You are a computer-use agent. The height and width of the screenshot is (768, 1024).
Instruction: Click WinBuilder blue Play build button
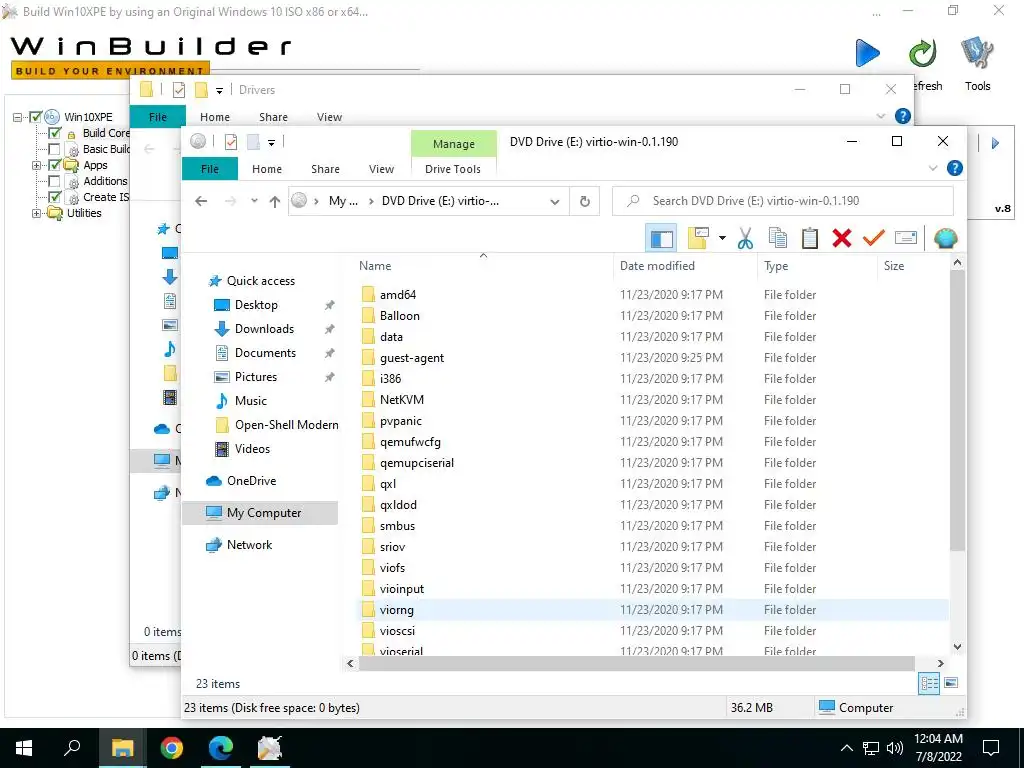tap(867, 53)
